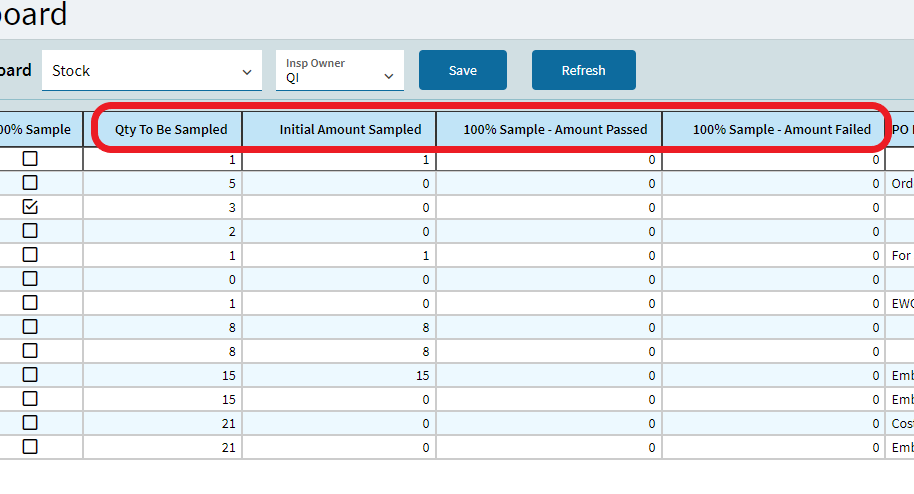Uncheck the 100% Sample box on qty 3 row

30,206
